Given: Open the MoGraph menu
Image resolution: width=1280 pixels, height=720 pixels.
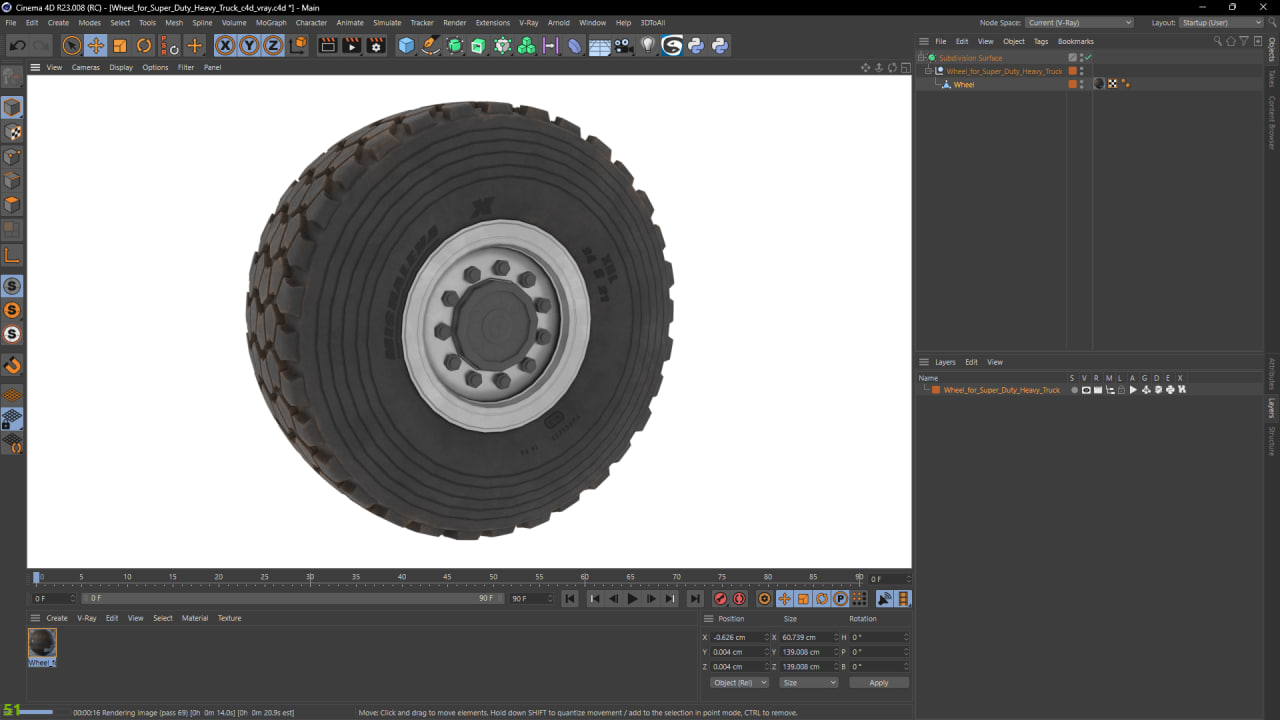Looking at the screenshot, I should (x=270, y=22).
